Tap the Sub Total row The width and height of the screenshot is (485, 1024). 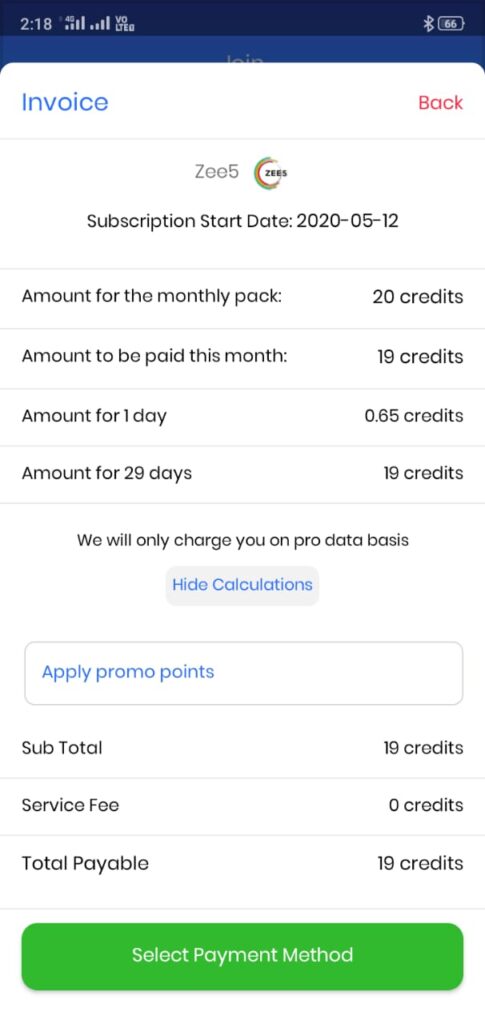point(242,748)
